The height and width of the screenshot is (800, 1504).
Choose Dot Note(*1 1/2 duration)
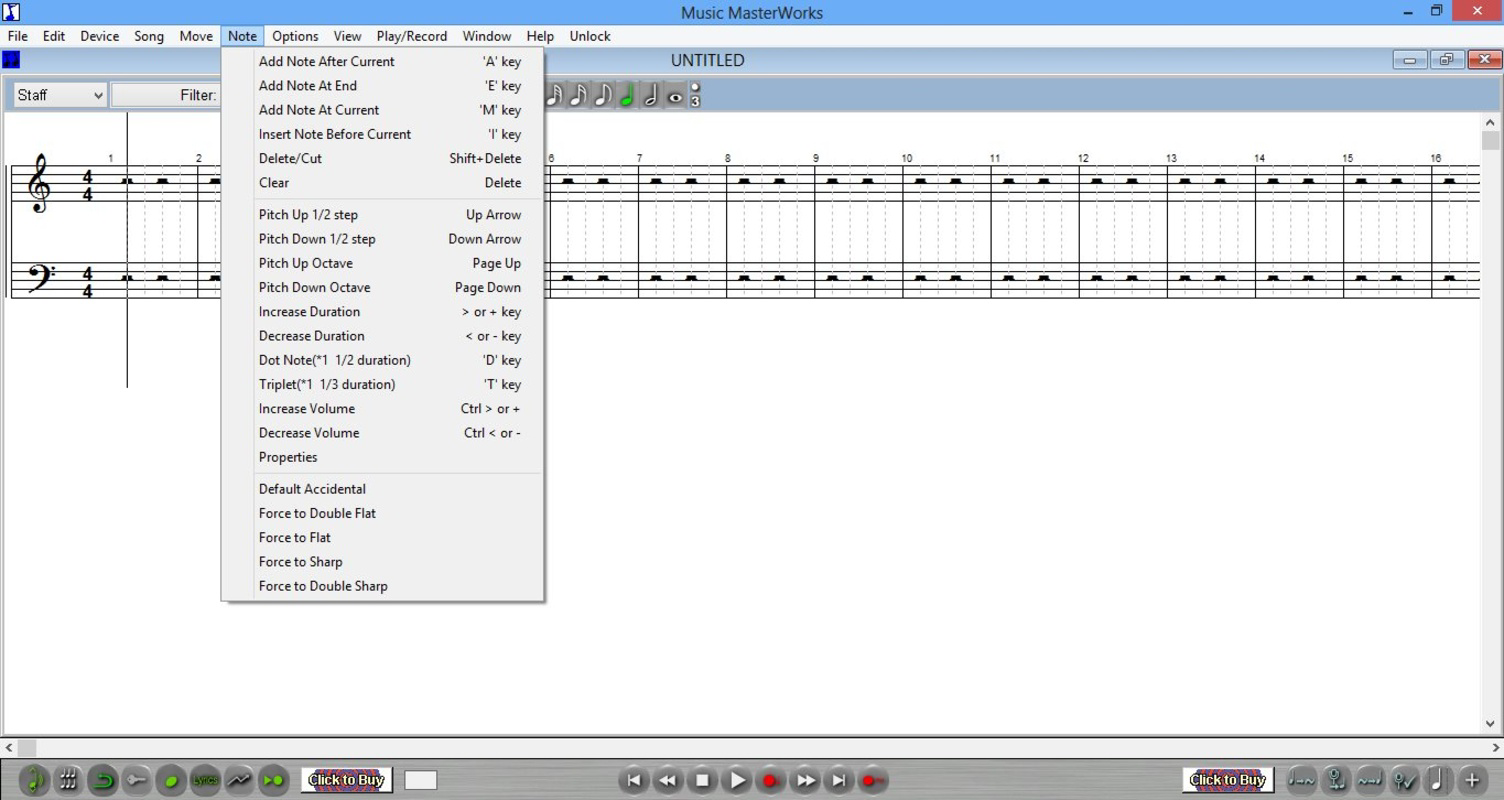point(382,360)
